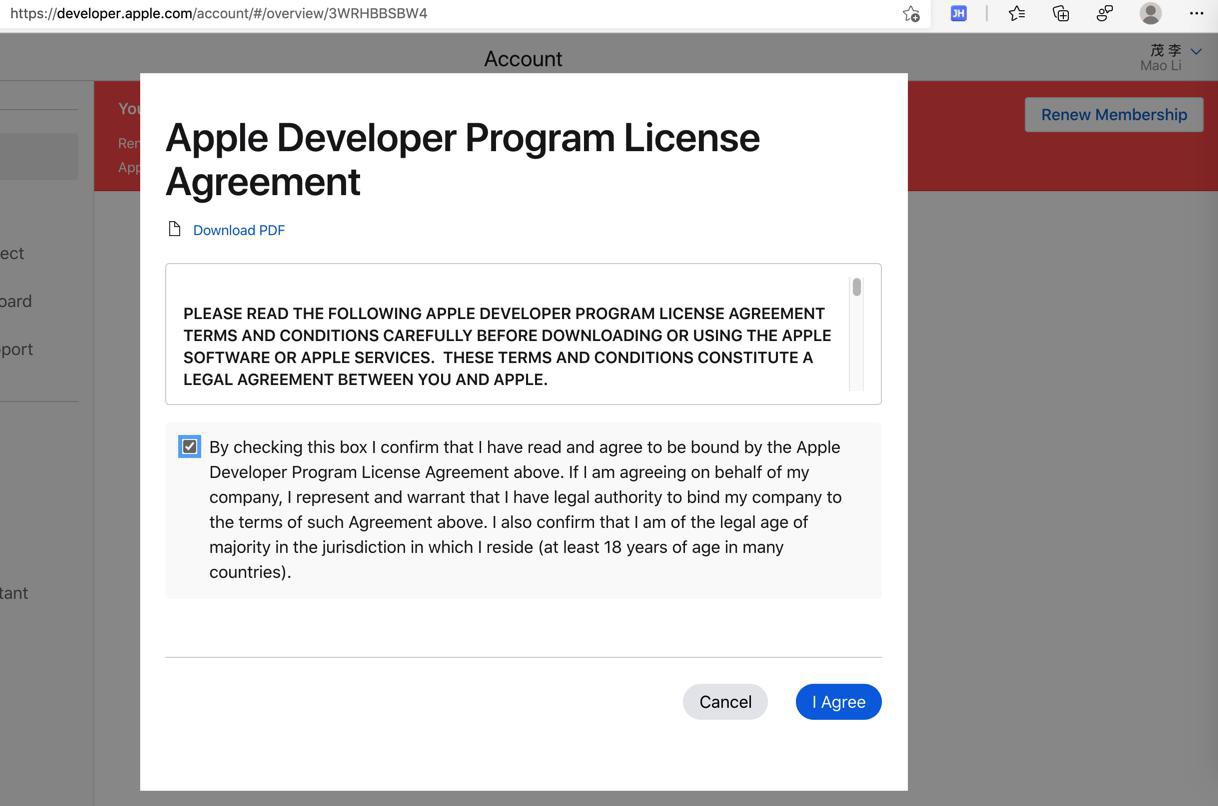Click the I Agree button
Viewport: 1218px width, 806px height.
[x=838, y=702]
